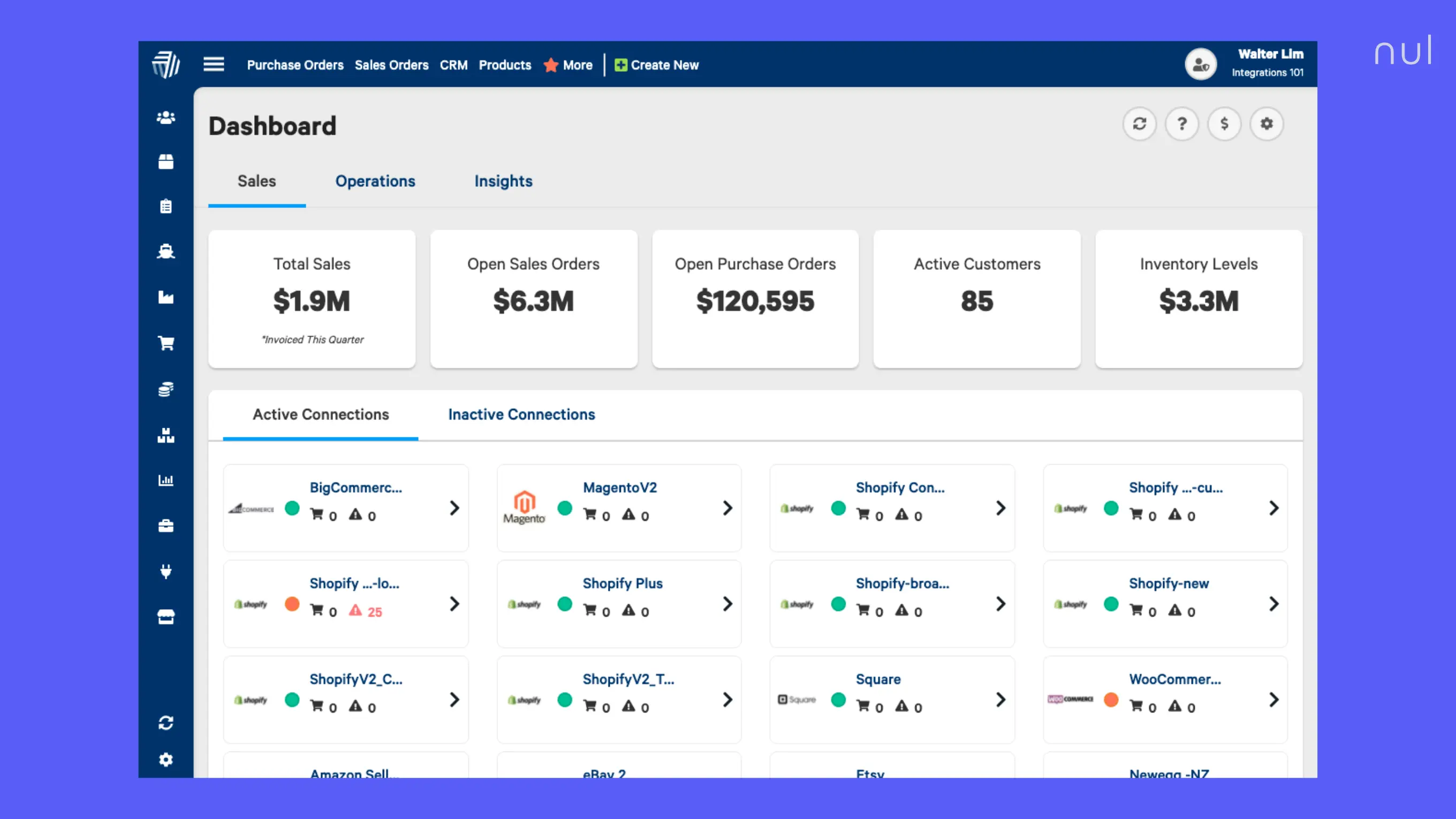
Task: Select the manufacturing factory icon in sidebar
Action: pos(165,297)
